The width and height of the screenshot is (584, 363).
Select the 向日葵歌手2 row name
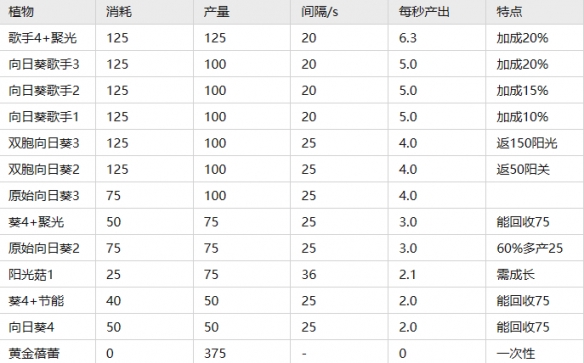coord(44,90)
